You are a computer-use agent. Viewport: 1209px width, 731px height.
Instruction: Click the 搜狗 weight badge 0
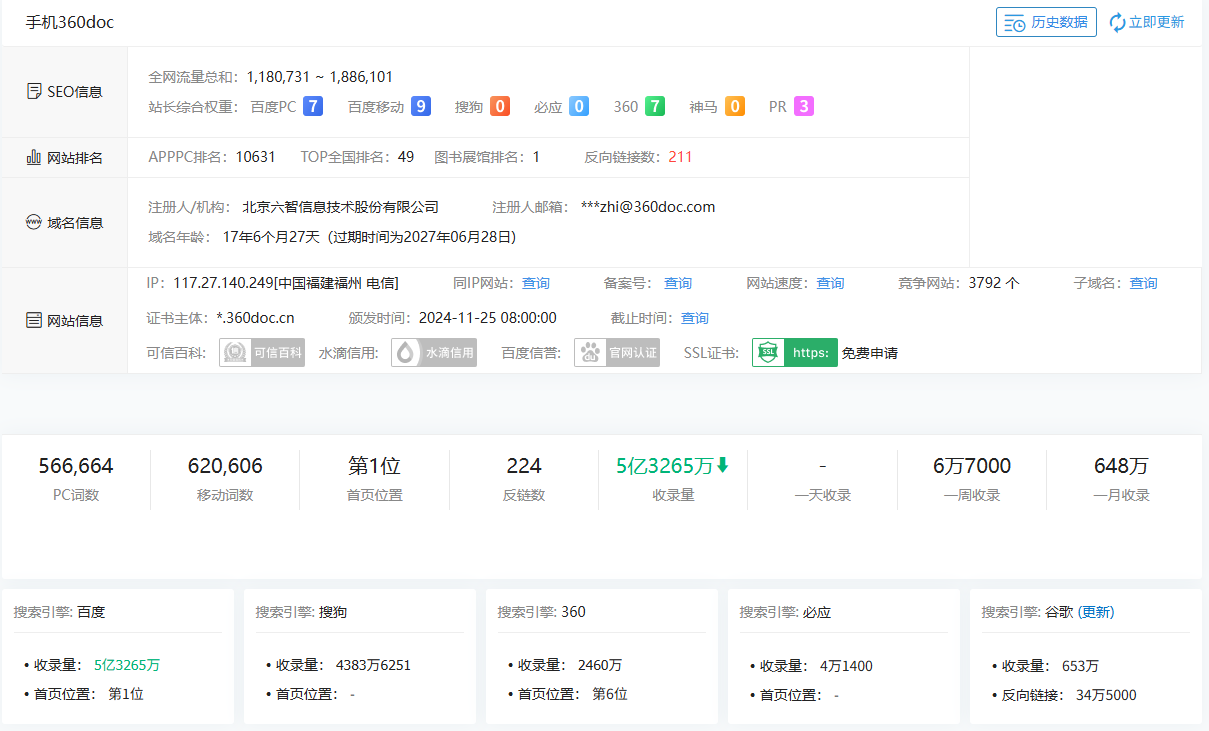click(x=500, y=106)
